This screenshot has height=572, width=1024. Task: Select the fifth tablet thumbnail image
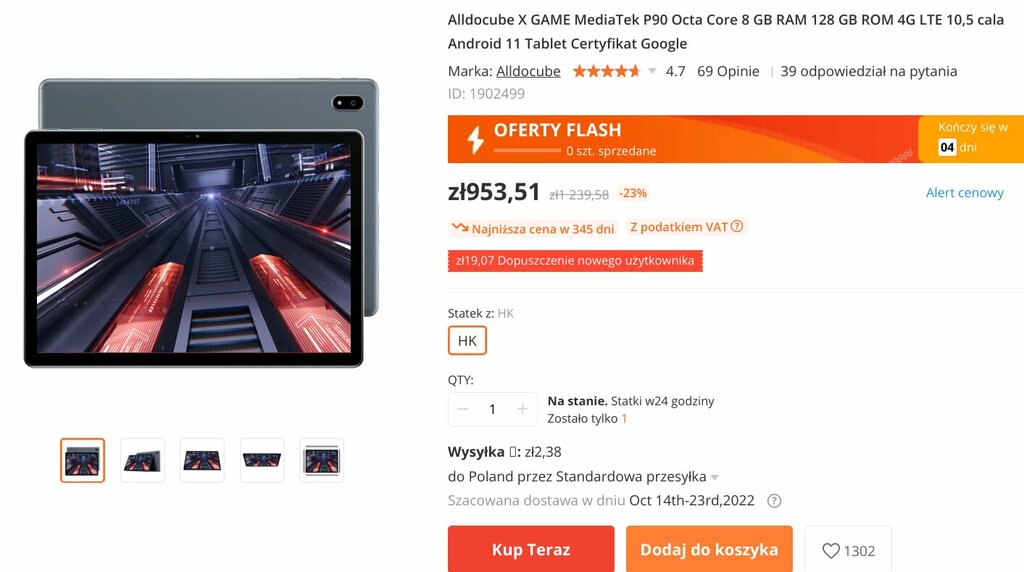(321, 460)
